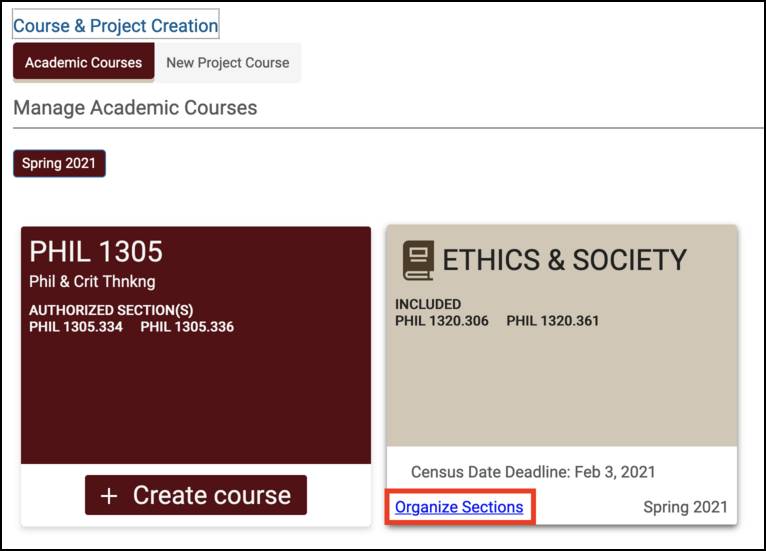Screen dimensions: 766x551
Task: Select the Spring 2021 term button
Action: (x=59, y=163)
